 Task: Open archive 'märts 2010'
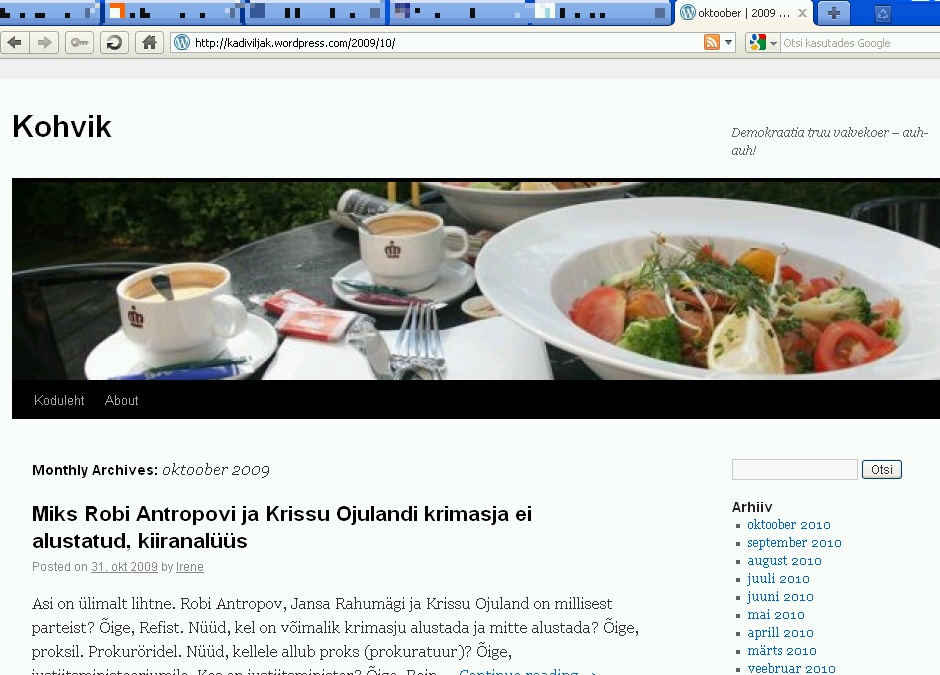coord(782,650)
